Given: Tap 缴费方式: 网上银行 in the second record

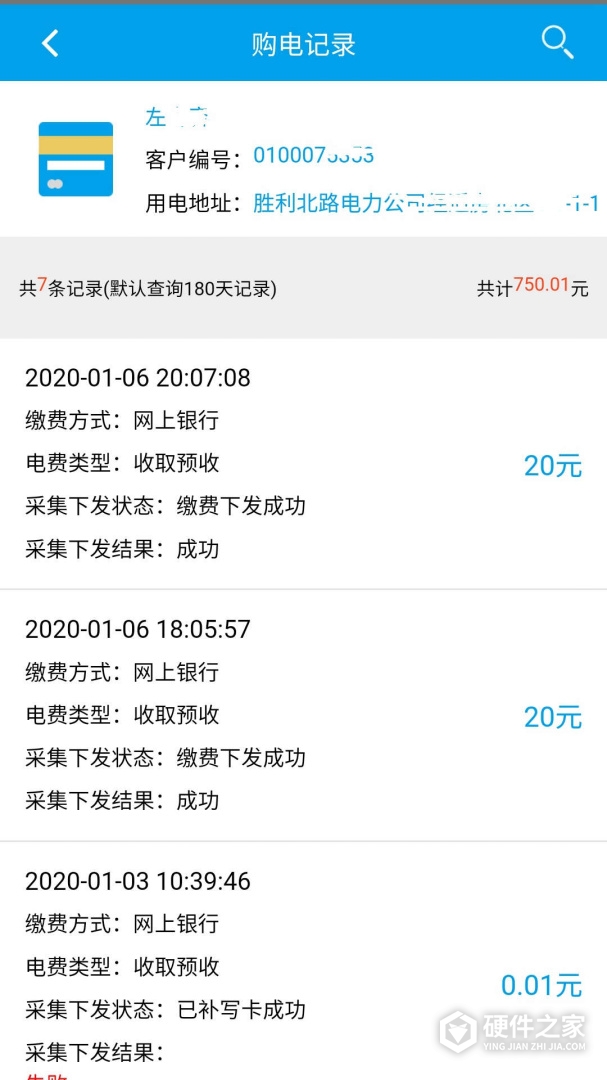Looking at the screenshot, I should coord(122,673).
